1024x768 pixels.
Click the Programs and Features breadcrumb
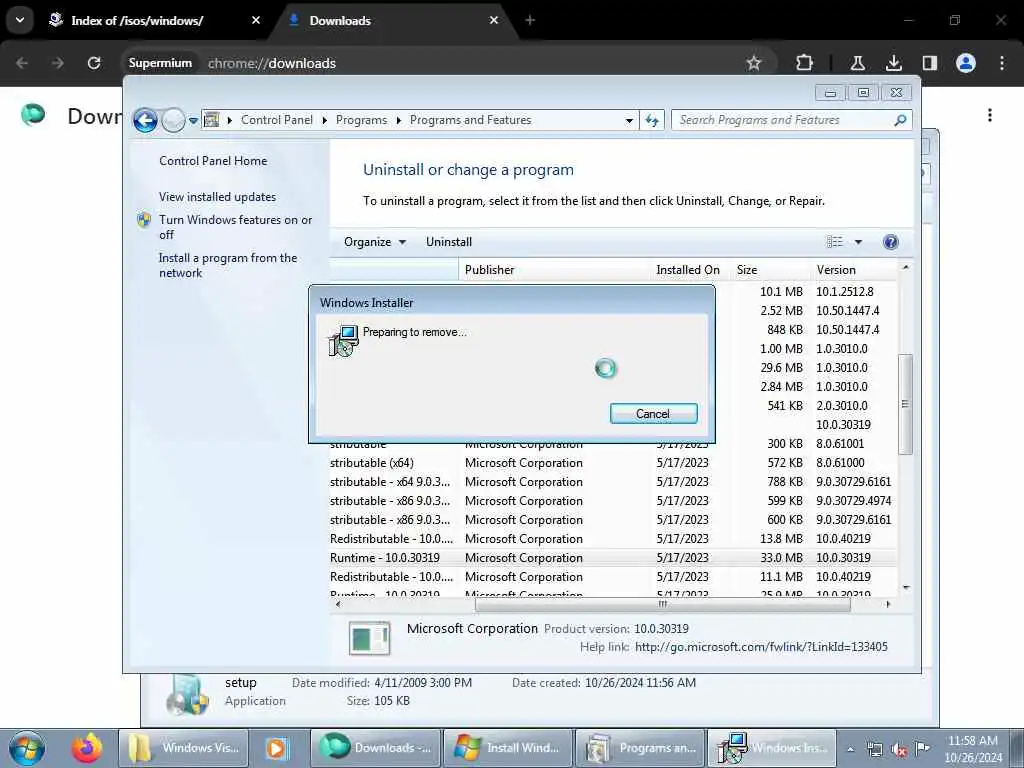(x=470, y=120)
